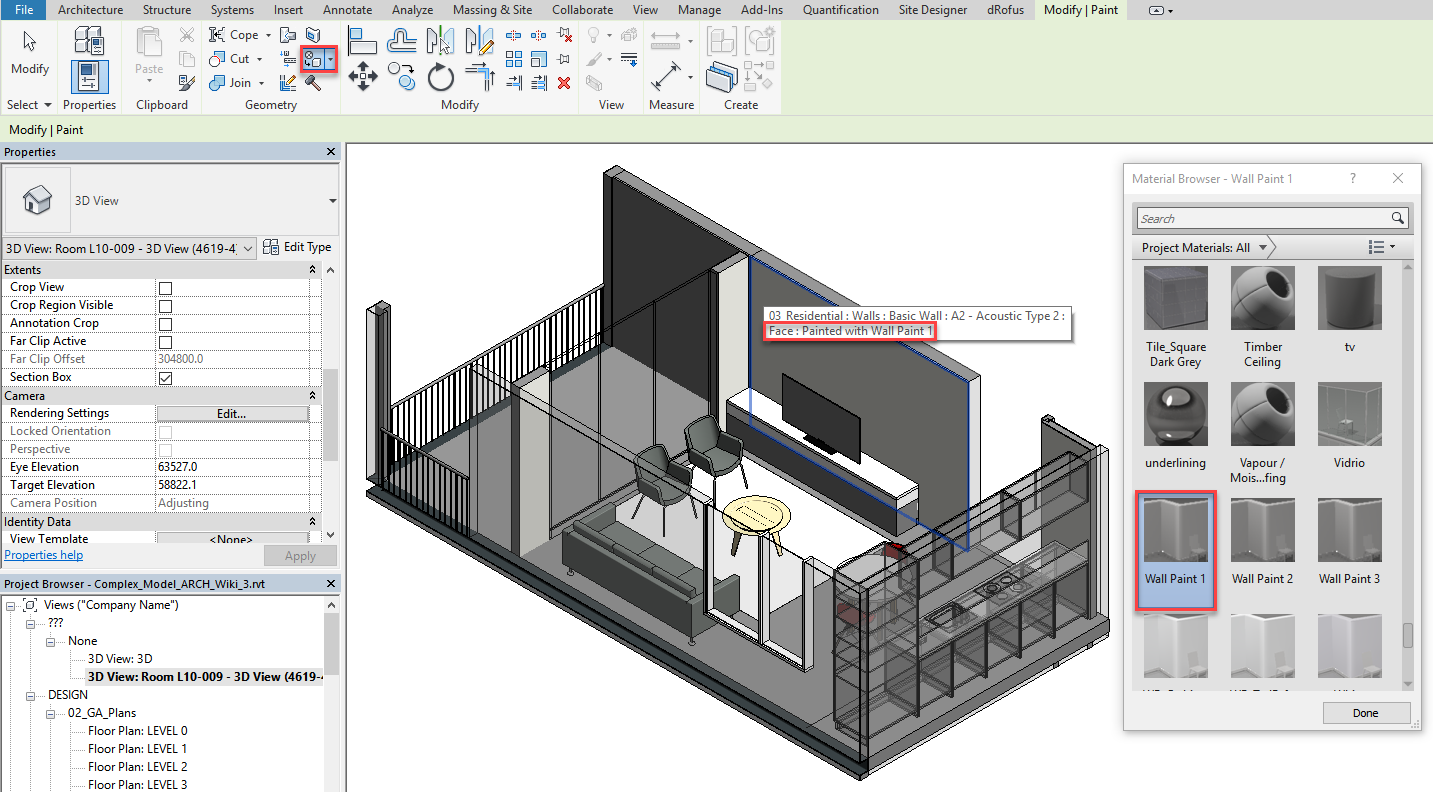Tick the Far Clip Active checkbox
The image size is (1433, 792).
coord(166,342)
